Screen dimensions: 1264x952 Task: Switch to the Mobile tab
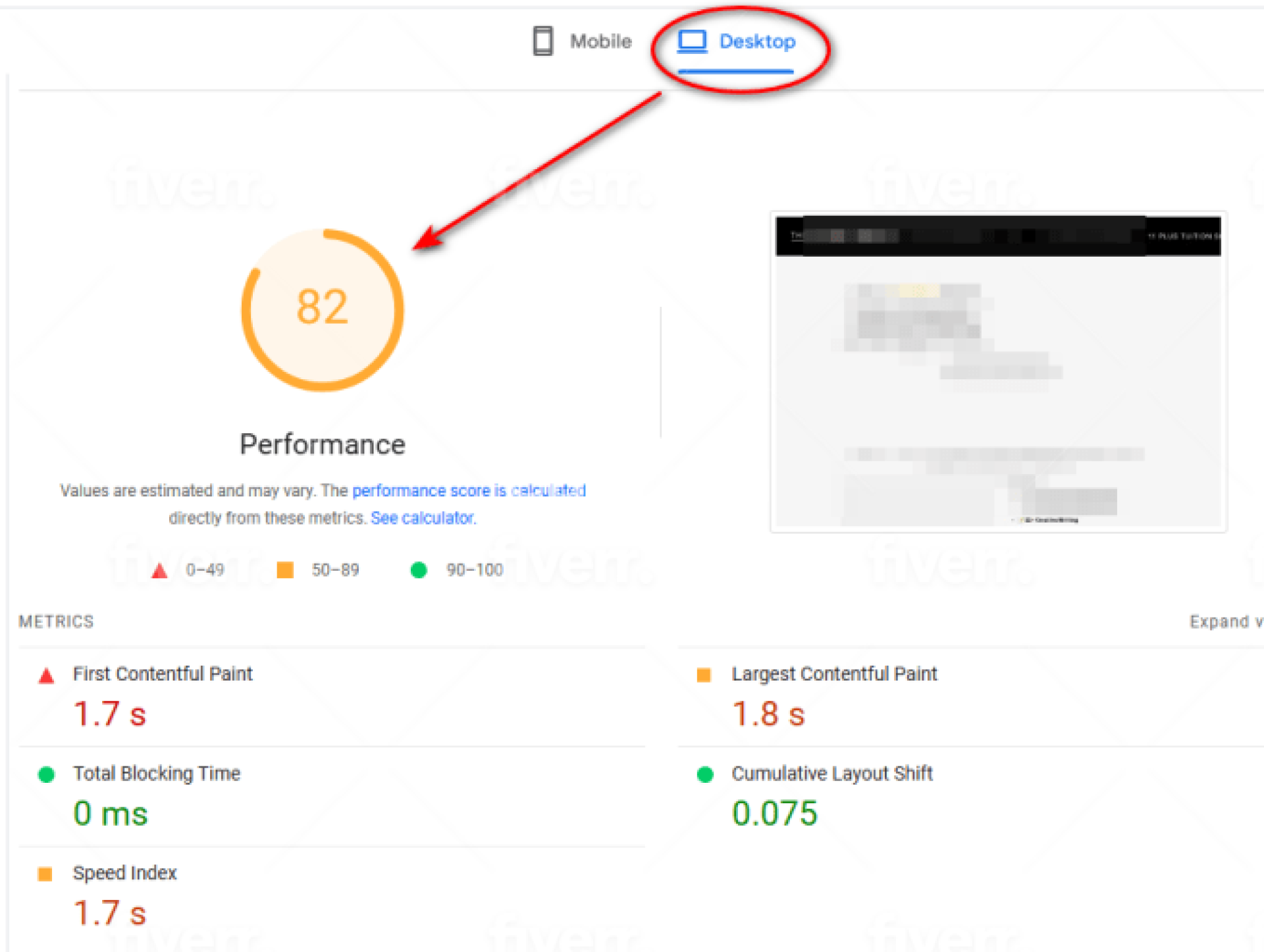point(600,41)
